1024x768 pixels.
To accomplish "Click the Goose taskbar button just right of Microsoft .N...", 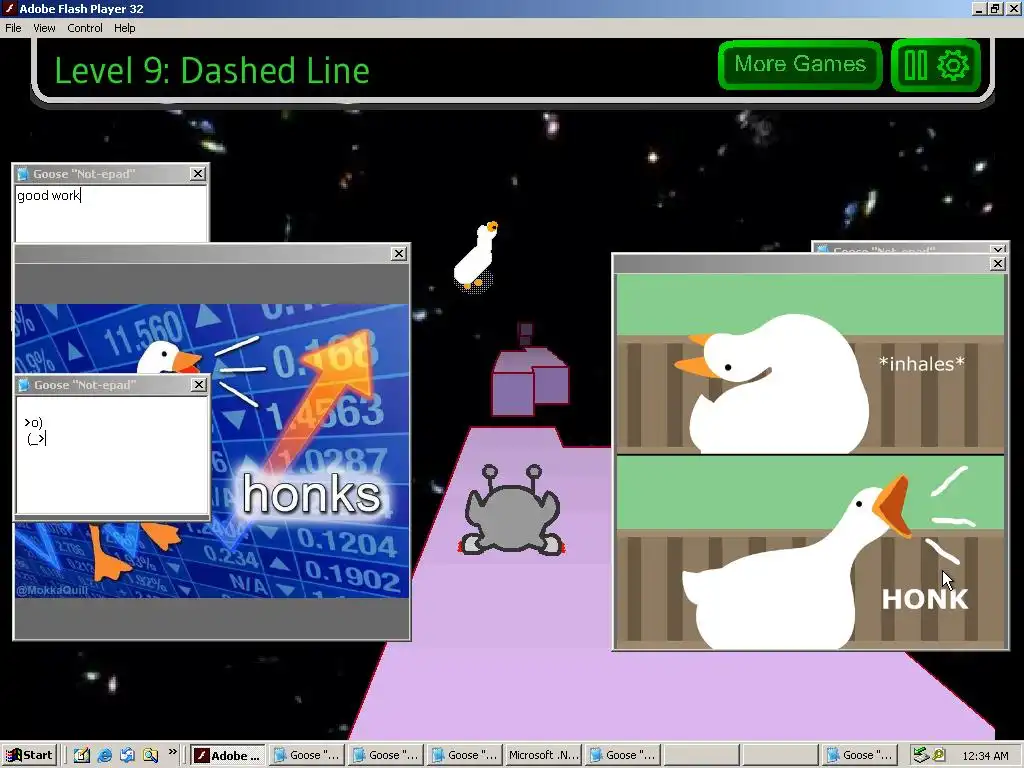I will click(622, 755).
